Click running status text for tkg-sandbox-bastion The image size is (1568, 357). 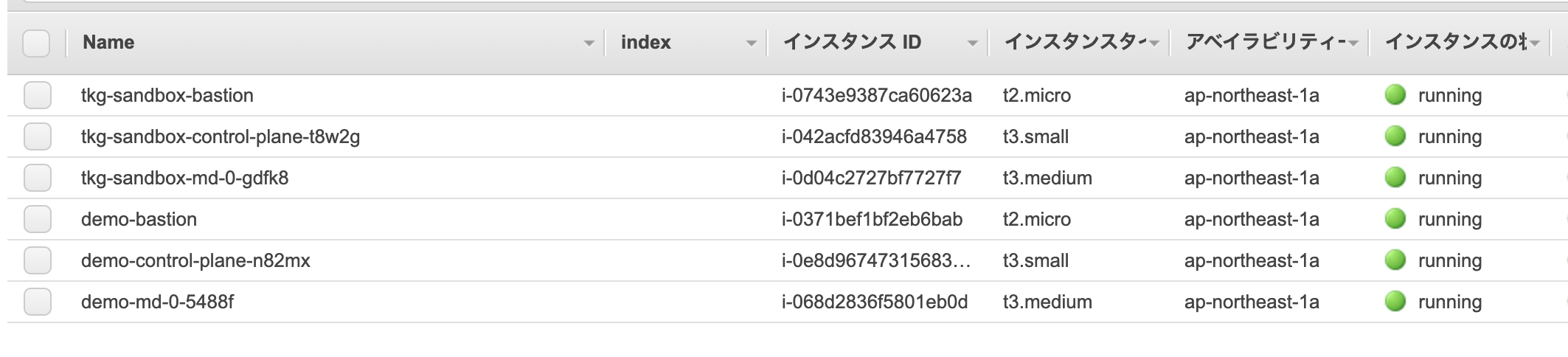pyautogui.click(x=1450, y=95)
